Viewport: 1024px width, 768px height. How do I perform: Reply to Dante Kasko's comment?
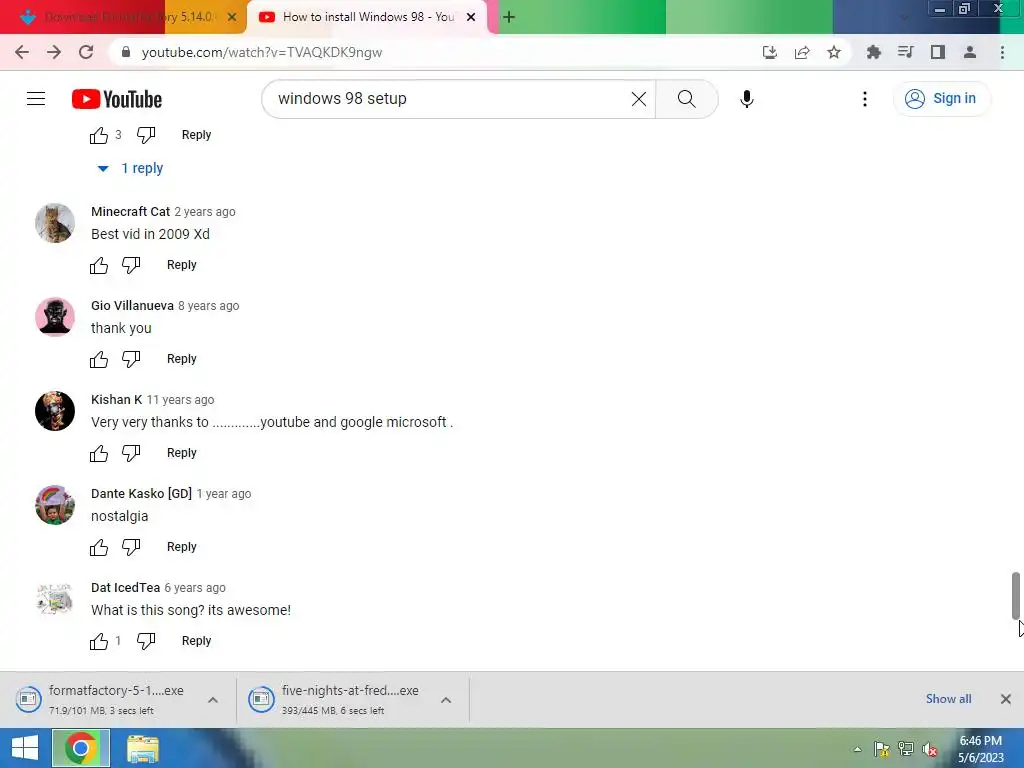point(182,547)
